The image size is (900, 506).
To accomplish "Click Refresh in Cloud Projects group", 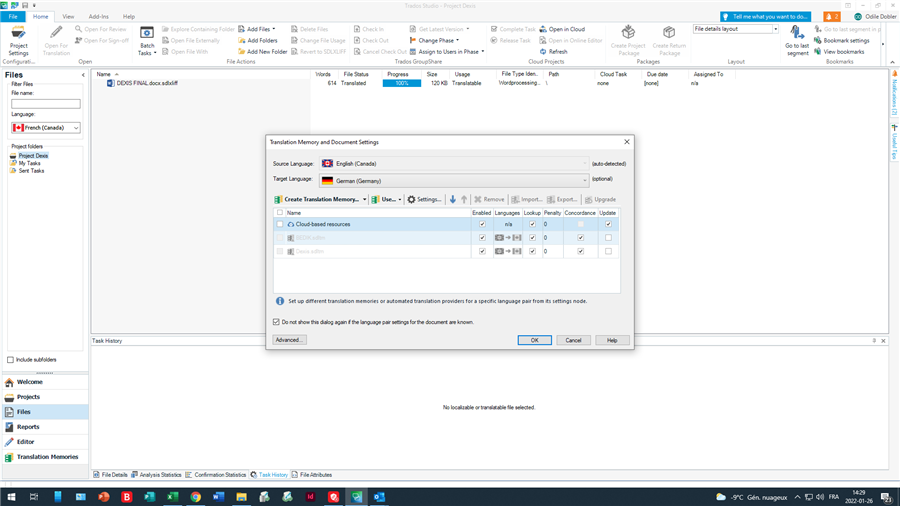I will point(553,52).
